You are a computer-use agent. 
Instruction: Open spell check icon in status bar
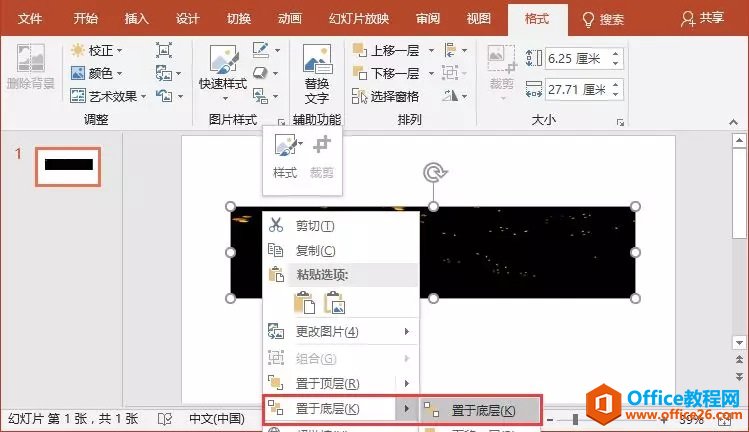pyautogui.click(x=165, y=418)
